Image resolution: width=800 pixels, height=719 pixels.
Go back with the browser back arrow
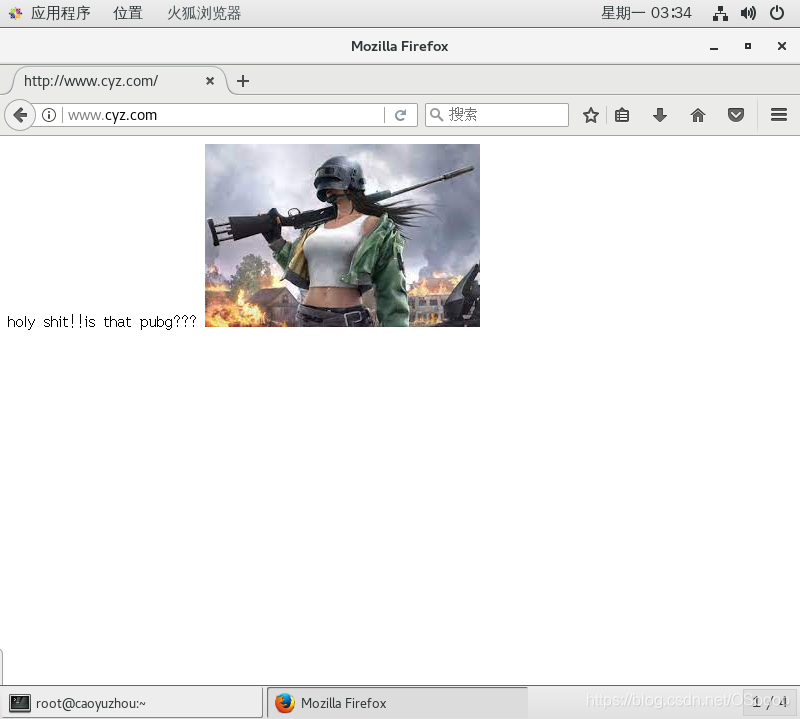click(20, 115)
